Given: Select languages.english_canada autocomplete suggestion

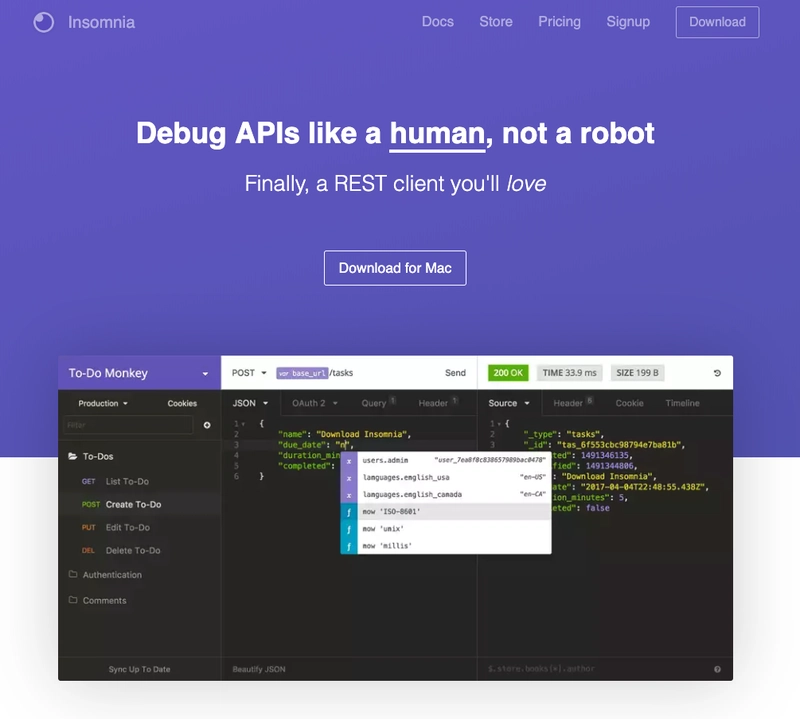Looking at the screenshot, I should click(x=446, y=494).
